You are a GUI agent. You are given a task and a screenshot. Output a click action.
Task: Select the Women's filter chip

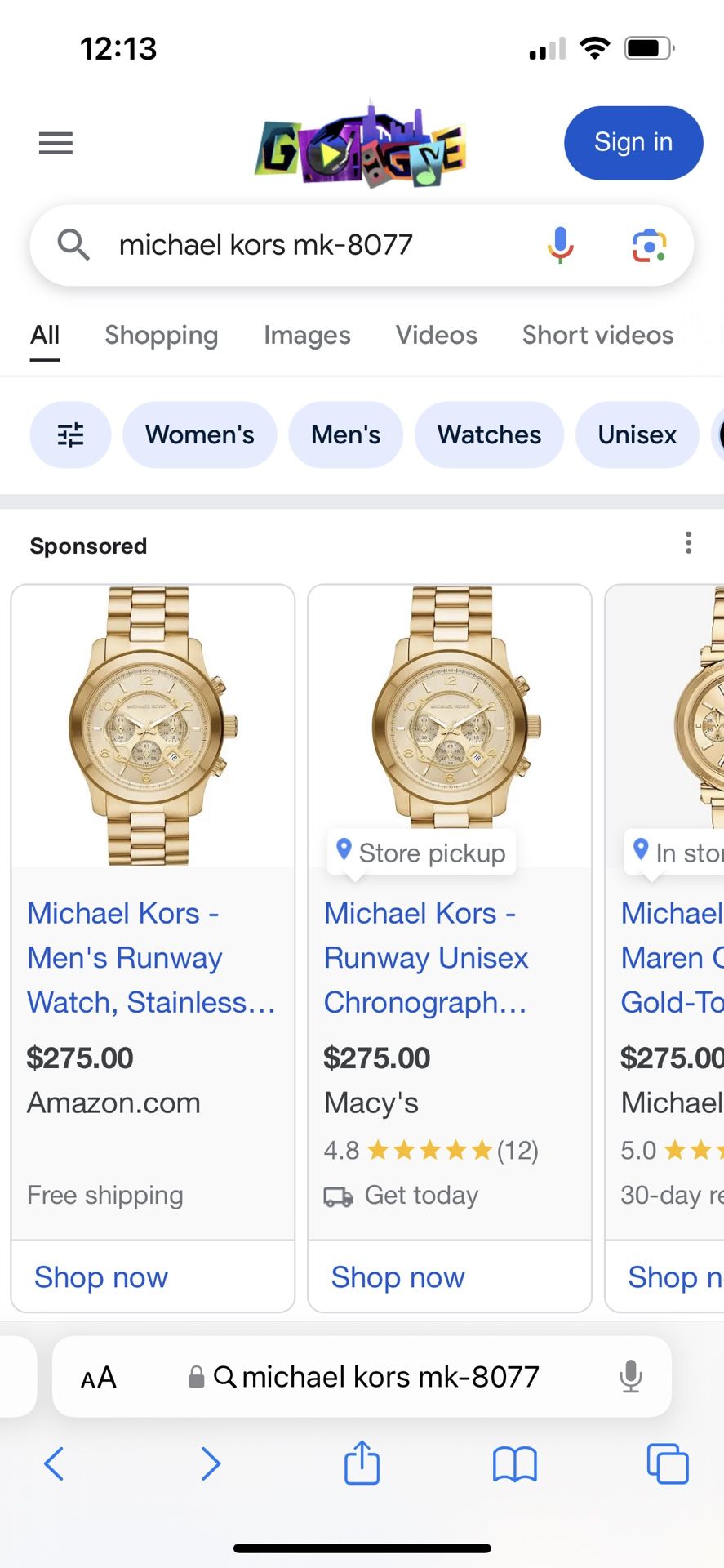click(x=199, y=434)
